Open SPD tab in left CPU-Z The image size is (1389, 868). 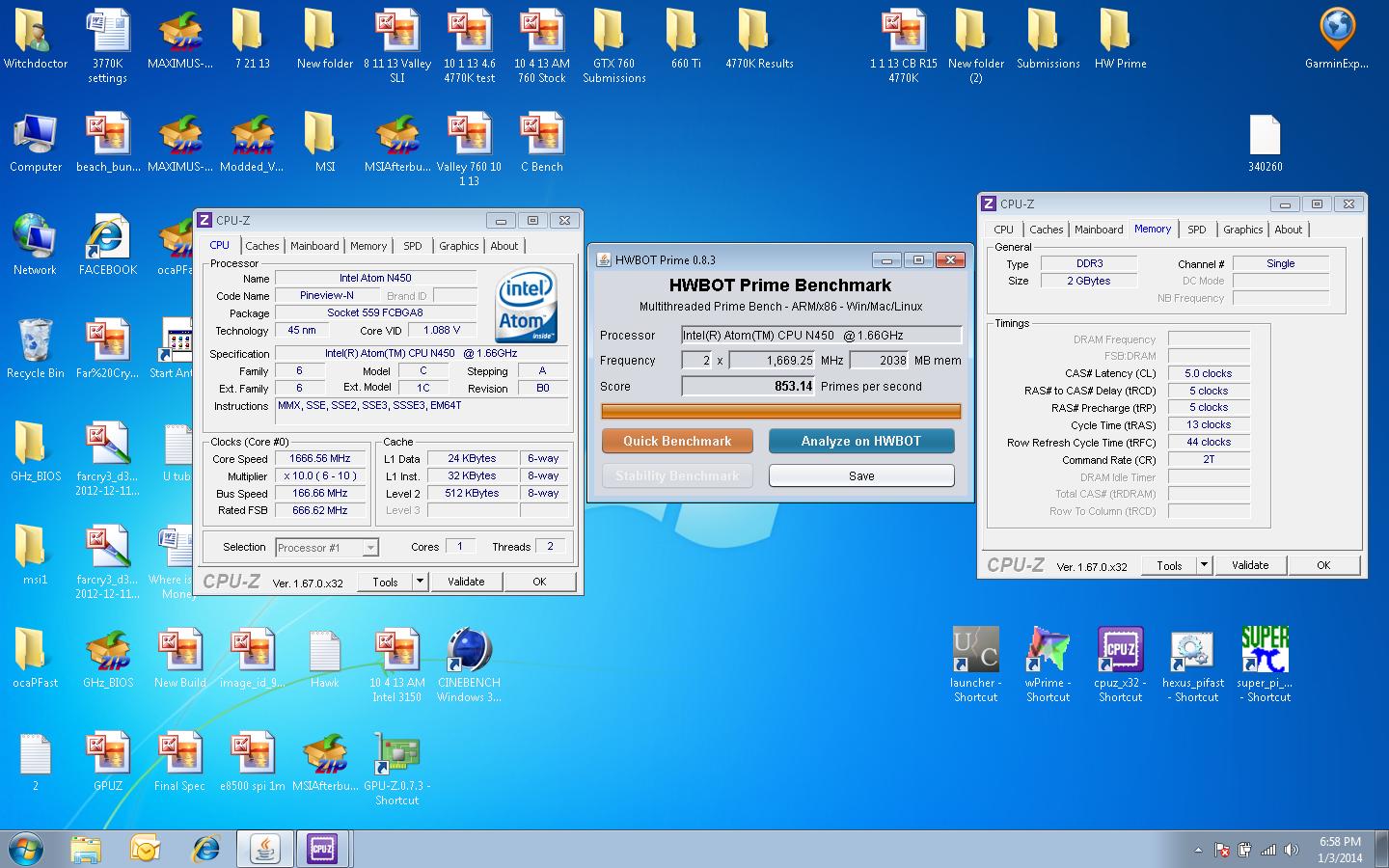[413, 246]
